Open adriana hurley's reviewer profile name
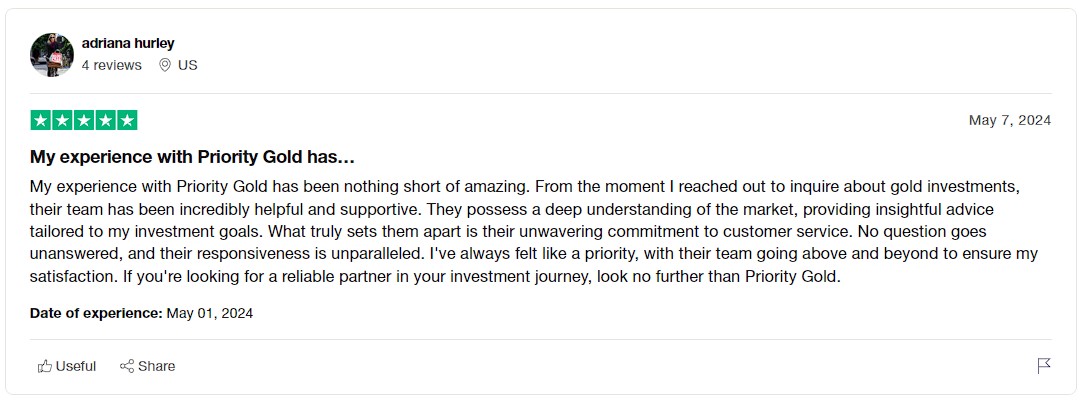The width and height of the screenshot is (1083, 405). click(128, 44)
